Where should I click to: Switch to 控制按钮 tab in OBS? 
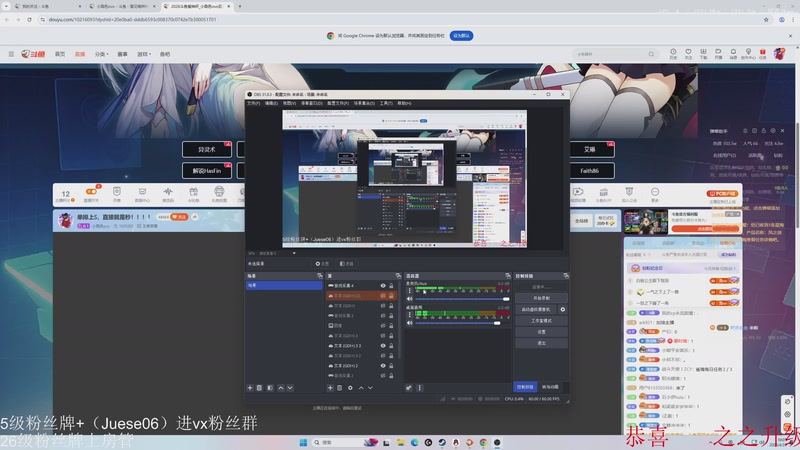pyautogui.click(x=525, y=387)
